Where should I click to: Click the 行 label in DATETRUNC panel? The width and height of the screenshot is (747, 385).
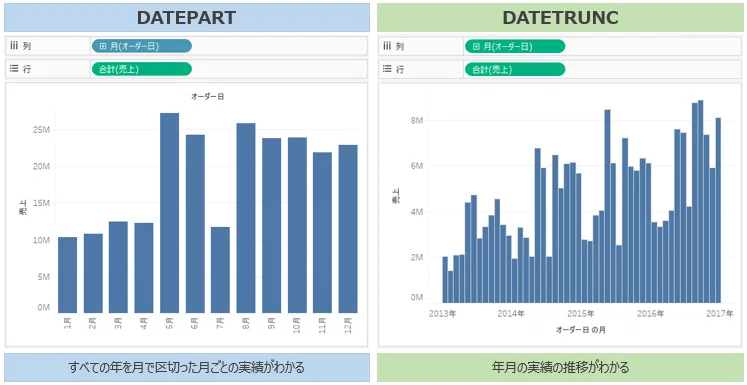click(400, 69)
